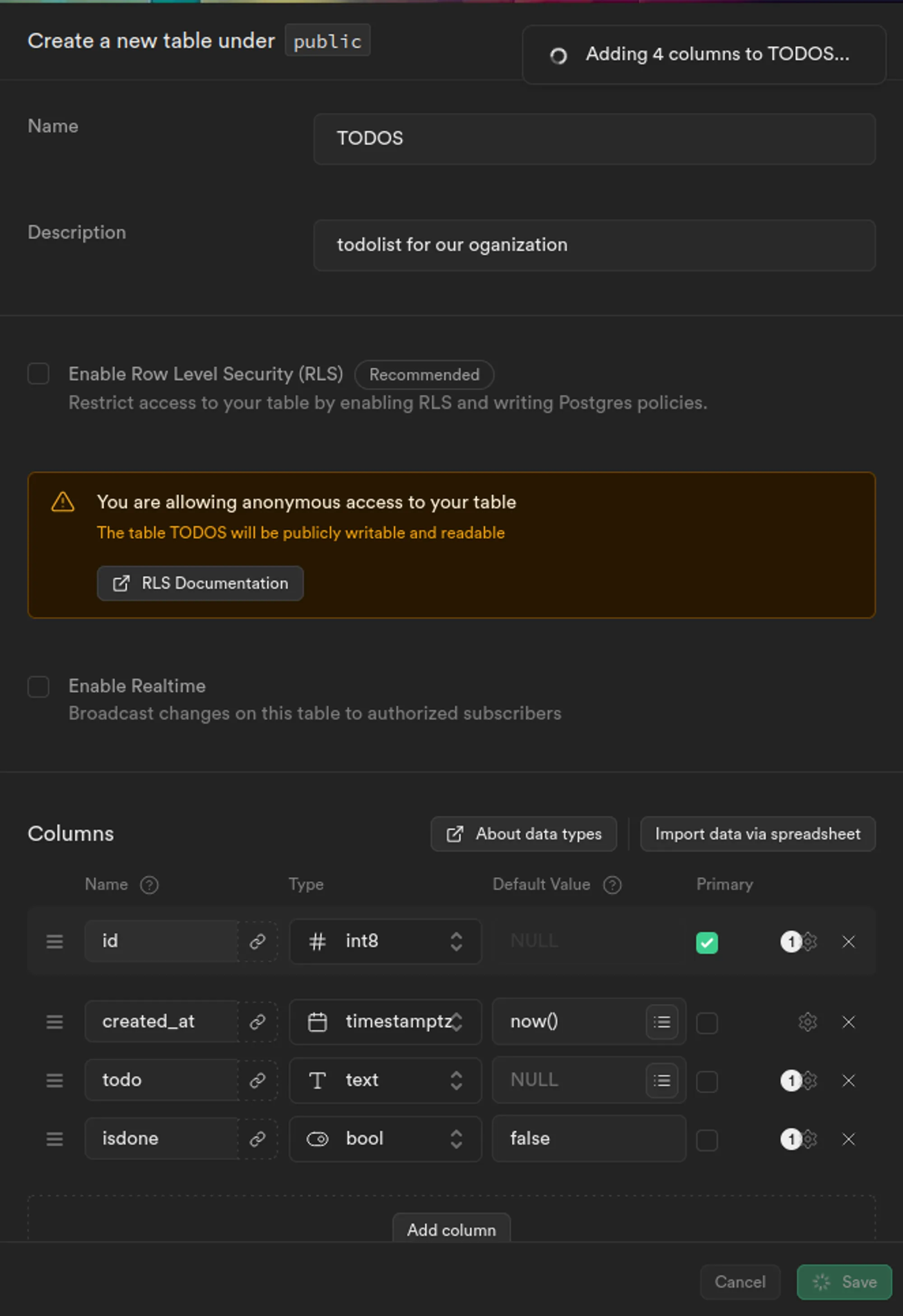This screenshot has height=1316, width=903.
Task: Open the RLS Documentation link
Action: [200, 583]
